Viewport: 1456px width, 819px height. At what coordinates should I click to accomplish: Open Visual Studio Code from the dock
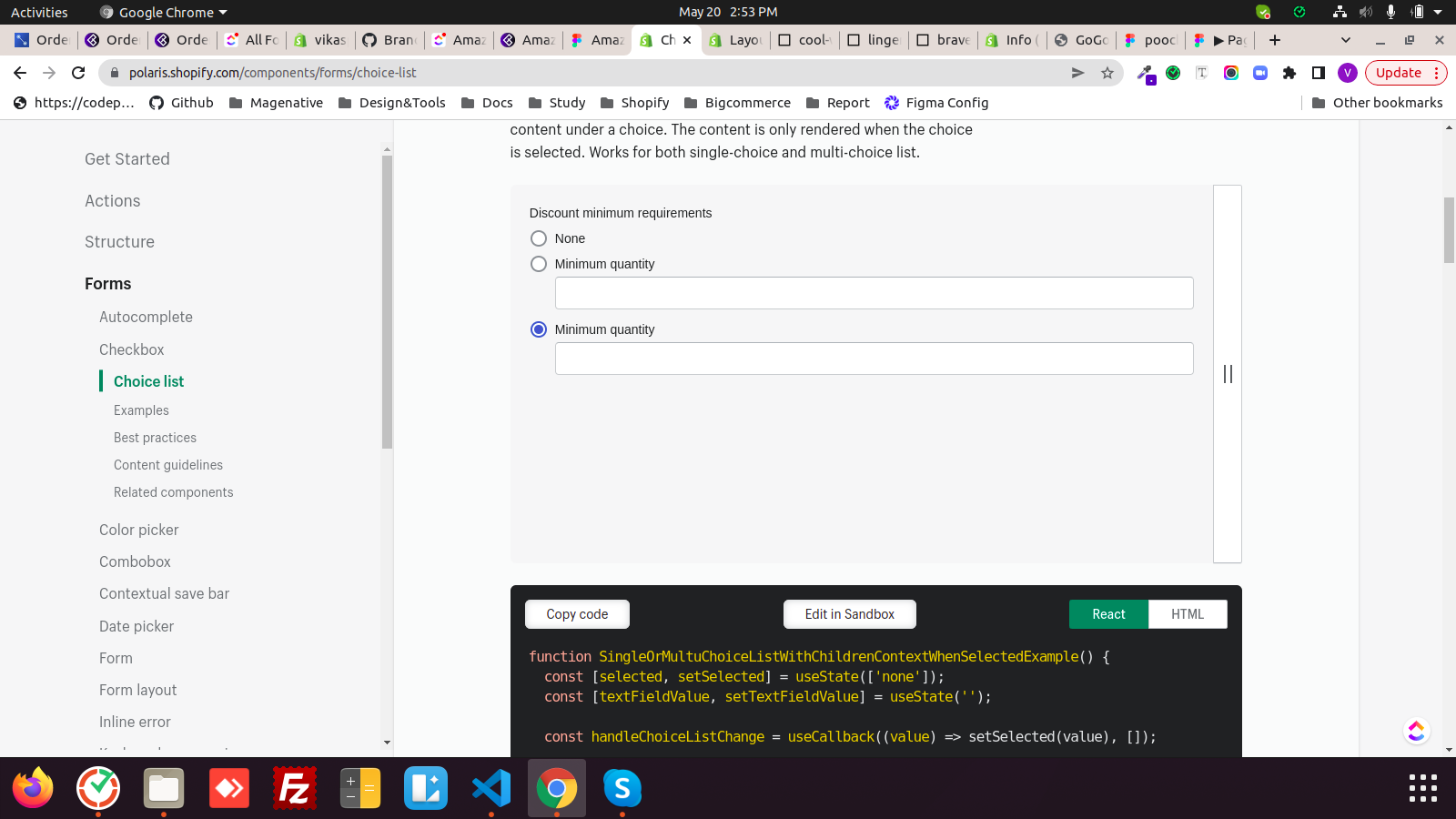[x=491, y=788]
